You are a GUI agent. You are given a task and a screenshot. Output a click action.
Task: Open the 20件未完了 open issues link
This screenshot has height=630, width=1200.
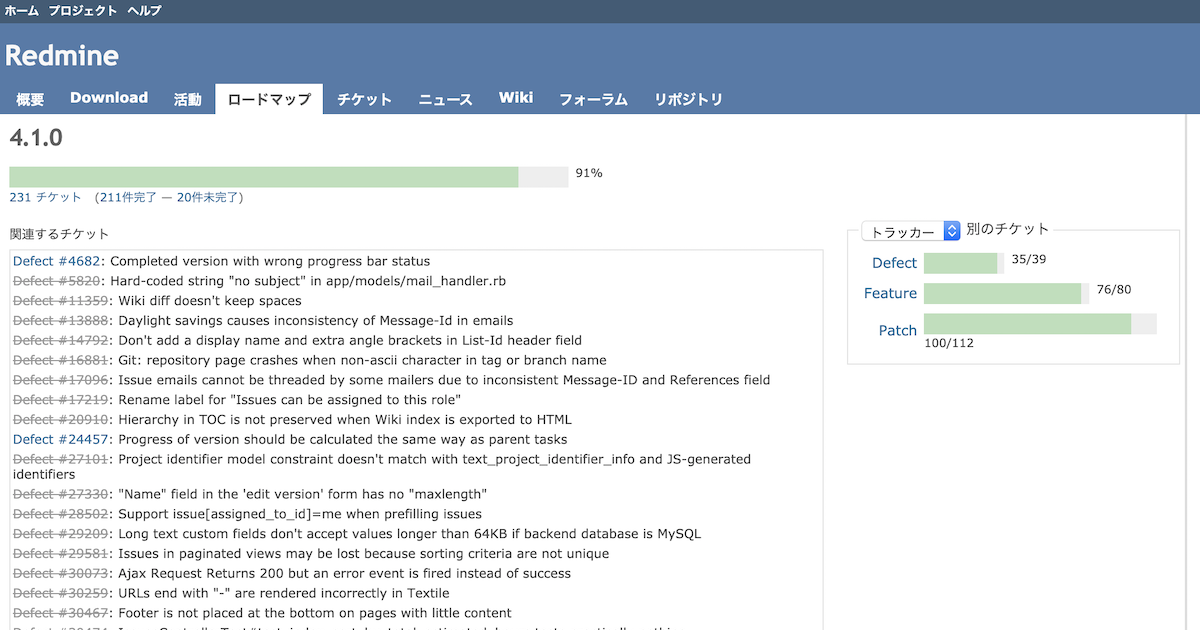point(207,198)
